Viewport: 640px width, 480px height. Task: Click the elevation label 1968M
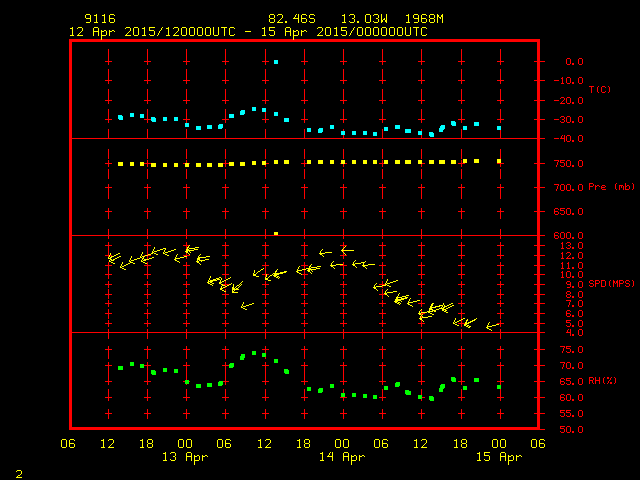click(424, 19)
